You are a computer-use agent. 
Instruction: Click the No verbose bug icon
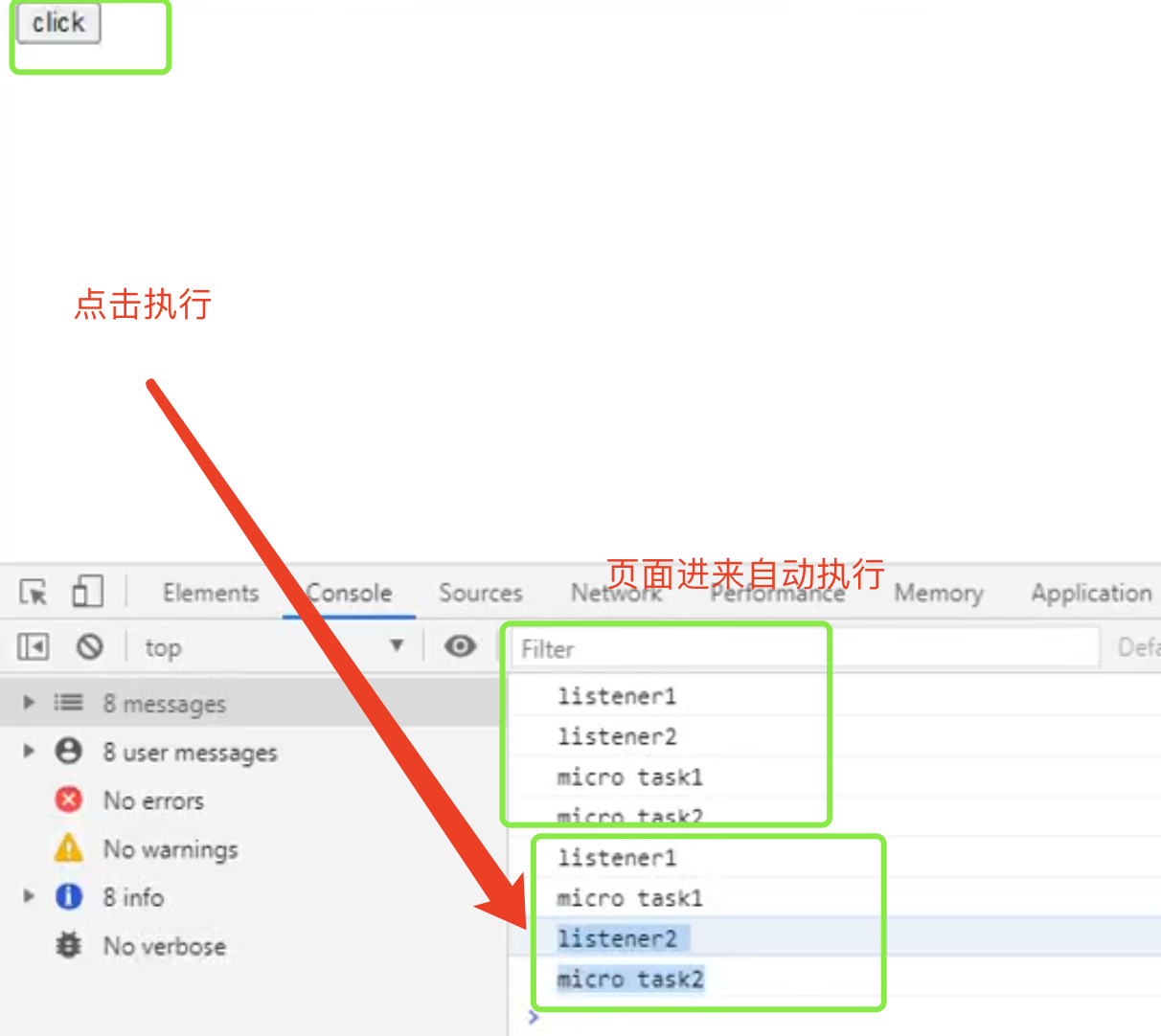pos(69,946)
